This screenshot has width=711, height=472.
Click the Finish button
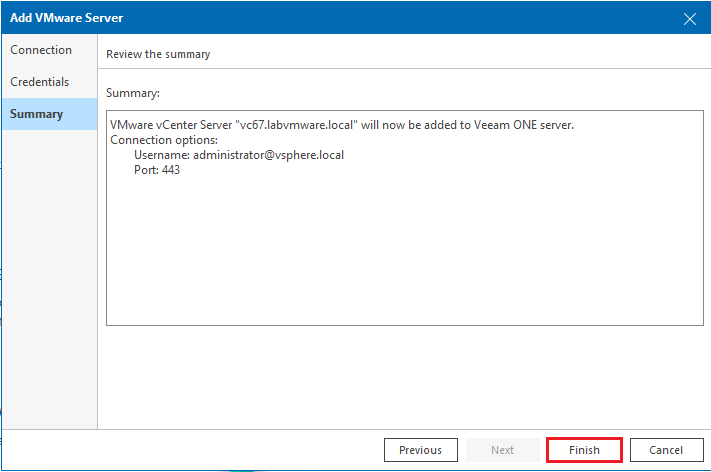(584, 450)
